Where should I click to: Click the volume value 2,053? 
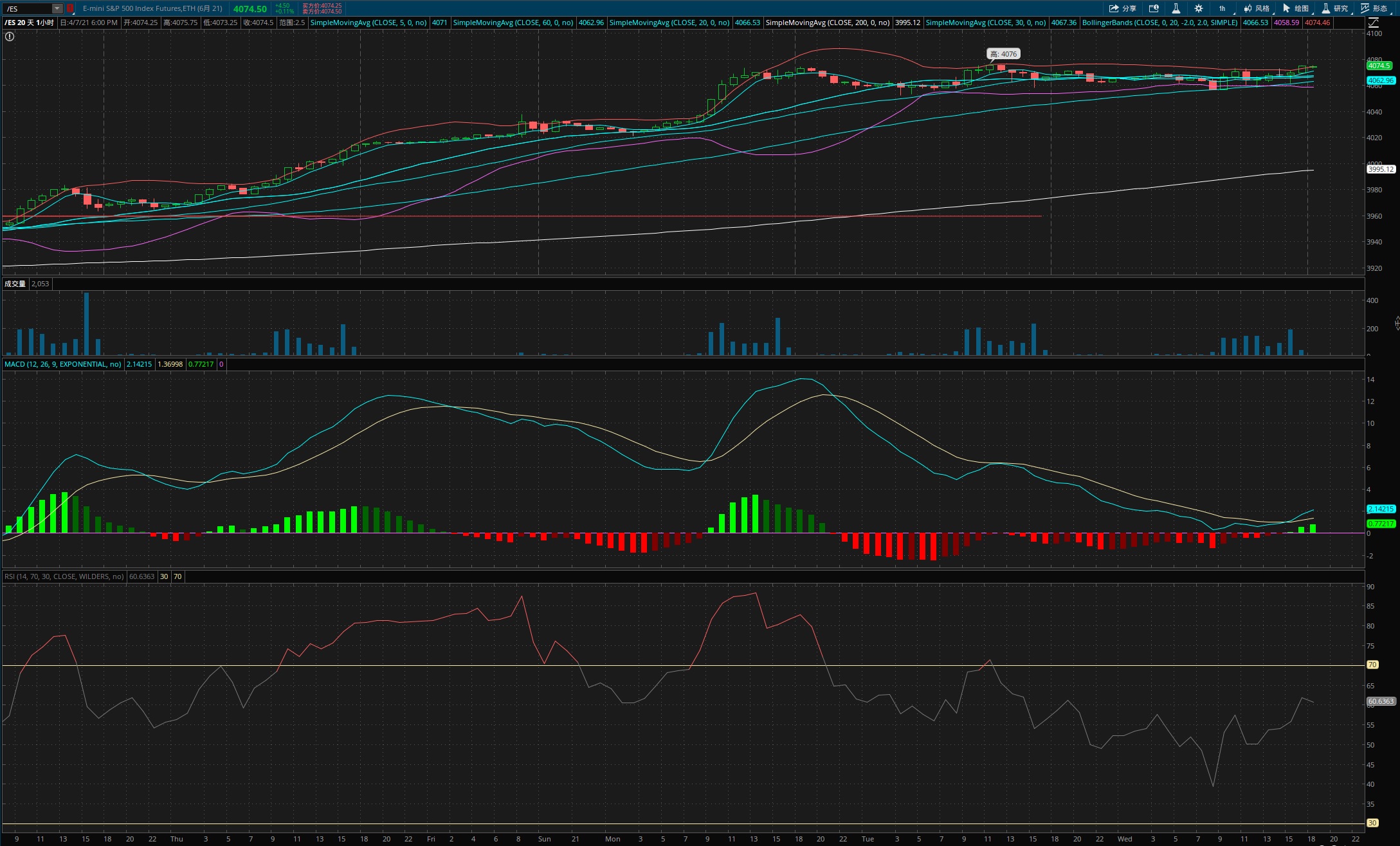41,284
